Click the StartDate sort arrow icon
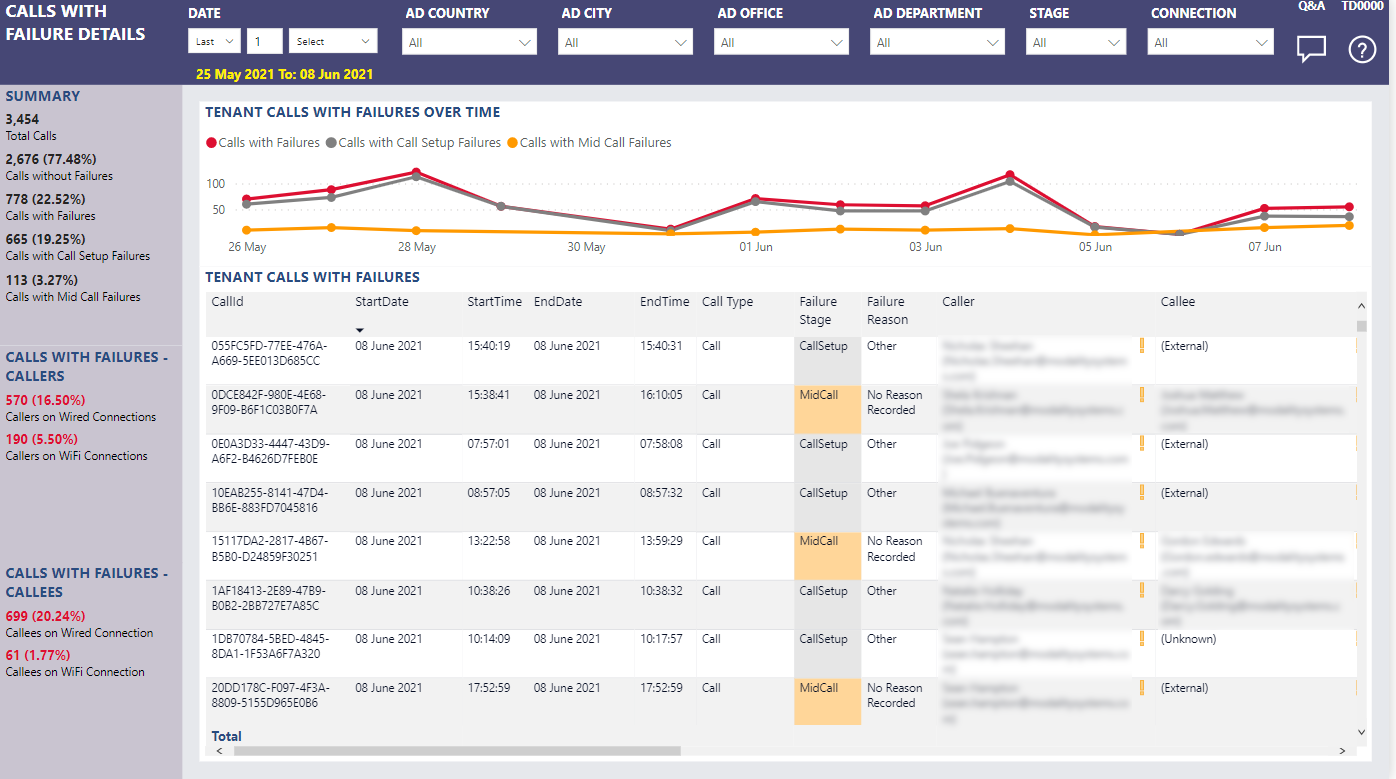 tap(360, 330)
